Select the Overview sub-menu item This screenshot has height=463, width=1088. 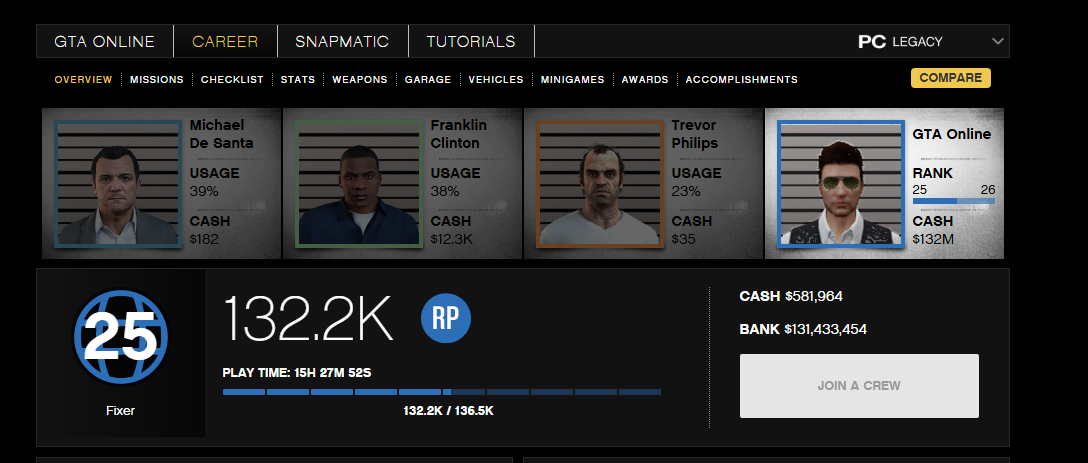coord(83,80)
